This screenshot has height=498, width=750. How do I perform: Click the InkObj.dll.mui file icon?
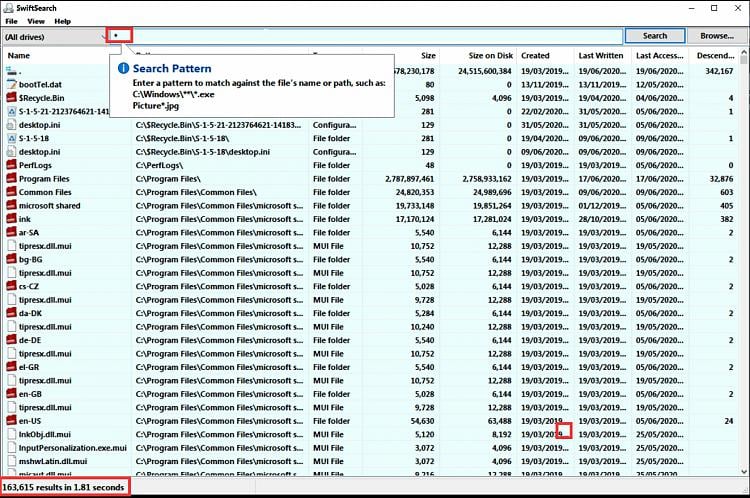11,434
